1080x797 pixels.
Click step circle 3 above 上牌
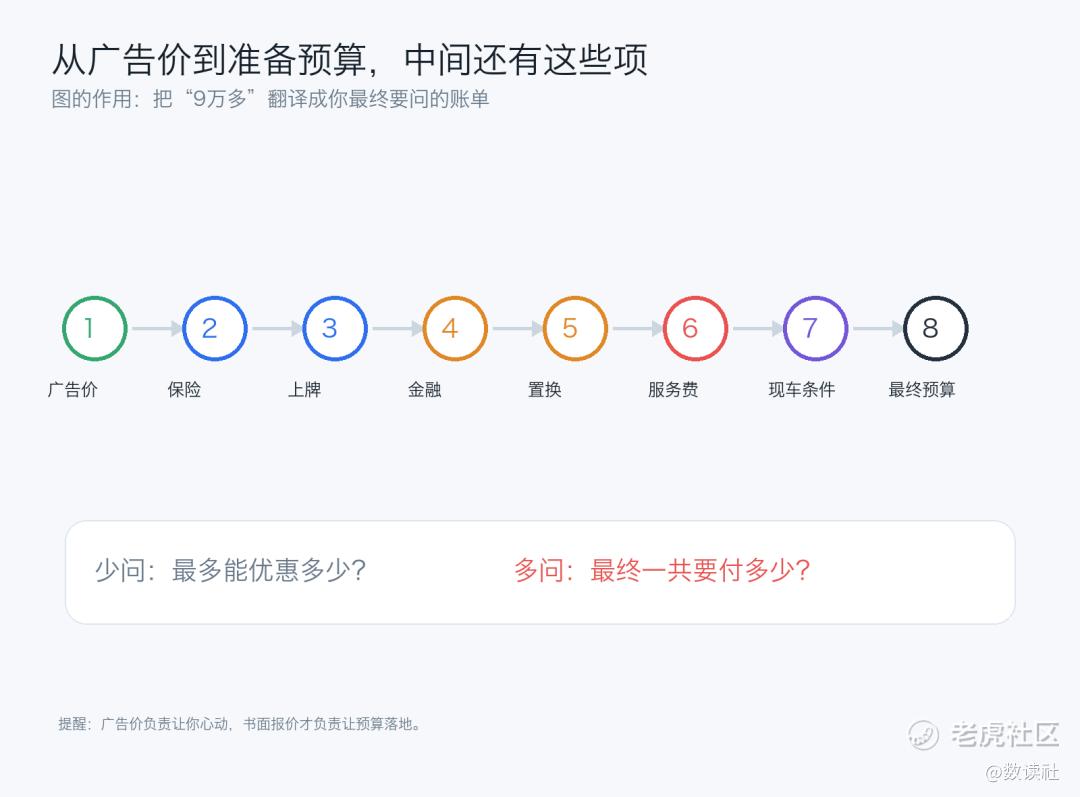335,329
